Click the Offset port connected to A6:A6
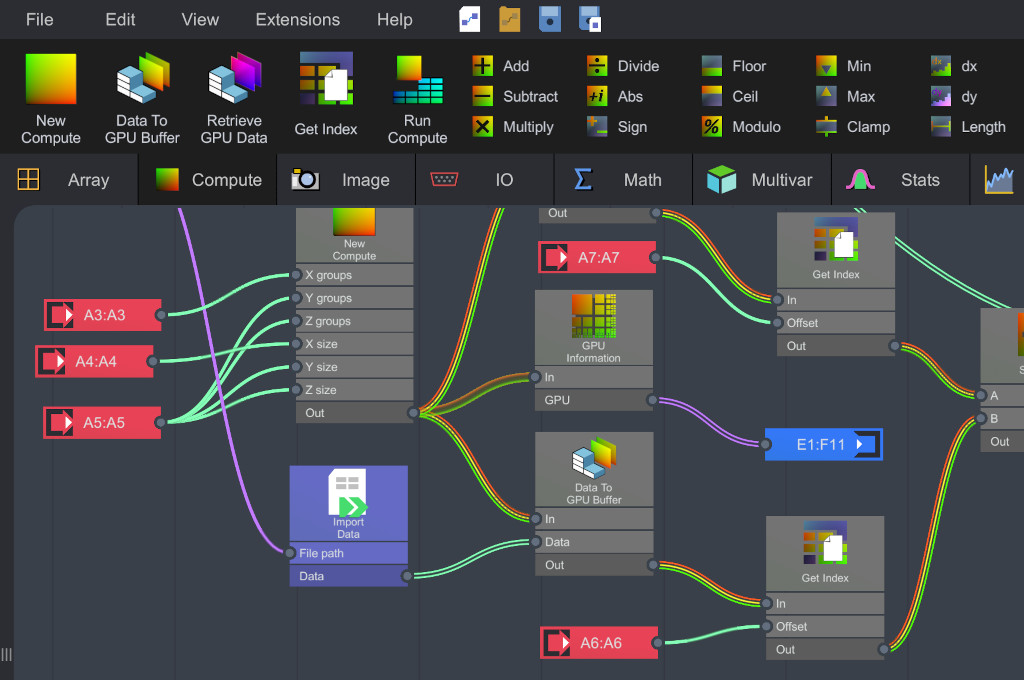Viewport: 1024px width, 680px height. click(x=767, y=626)
